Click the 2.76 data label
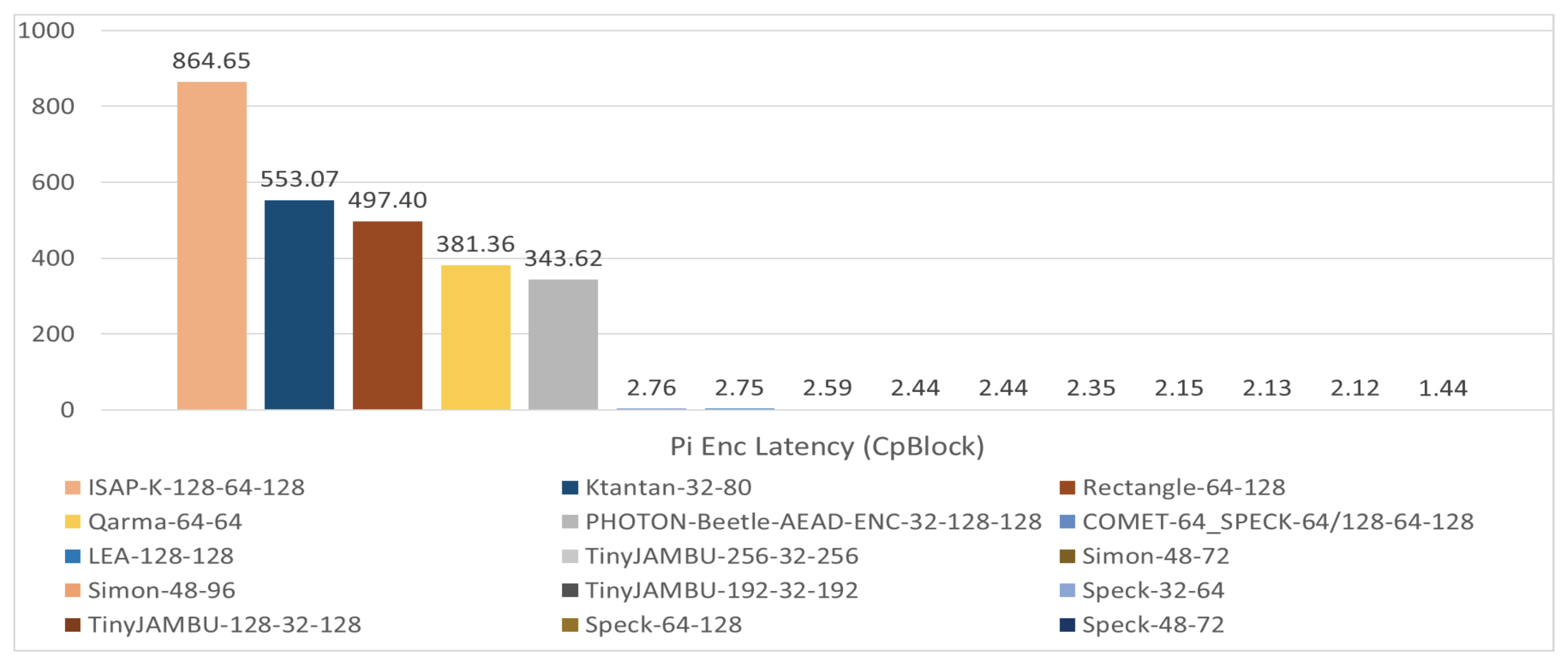1568x667 pixels. pyautogui.click(x=651, y=388)
